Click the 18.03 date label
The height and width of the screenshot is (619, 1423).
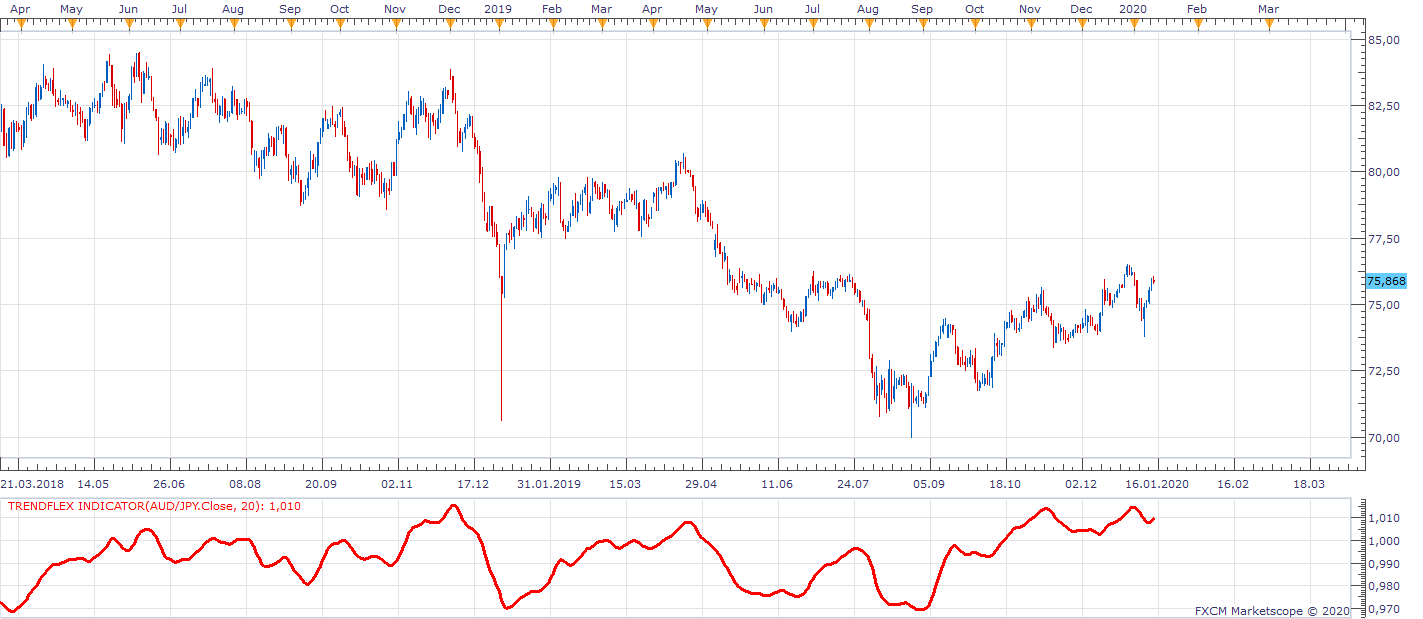point(1309,484)
